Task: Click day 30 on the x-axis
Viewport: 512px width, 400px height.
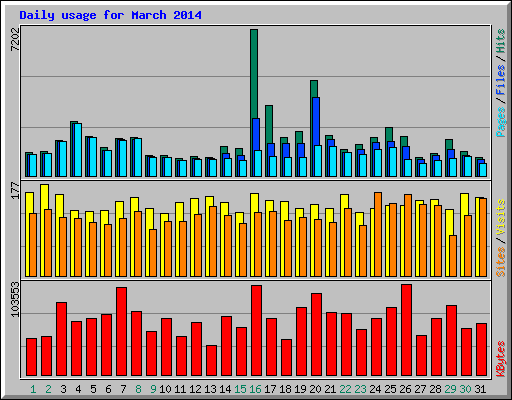Action: 465,389
